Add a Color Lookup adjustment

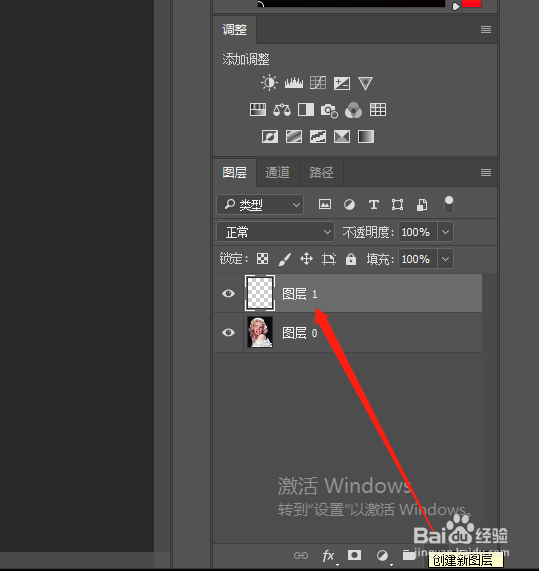[378, 110]
